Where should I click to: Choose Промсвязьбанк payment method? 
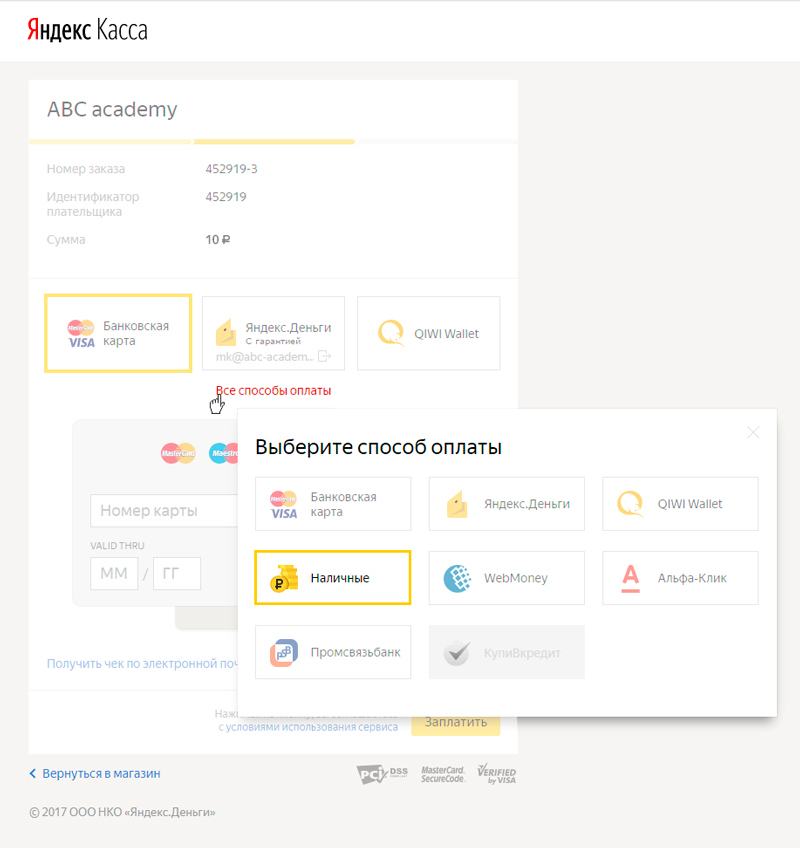click(333, 652)
